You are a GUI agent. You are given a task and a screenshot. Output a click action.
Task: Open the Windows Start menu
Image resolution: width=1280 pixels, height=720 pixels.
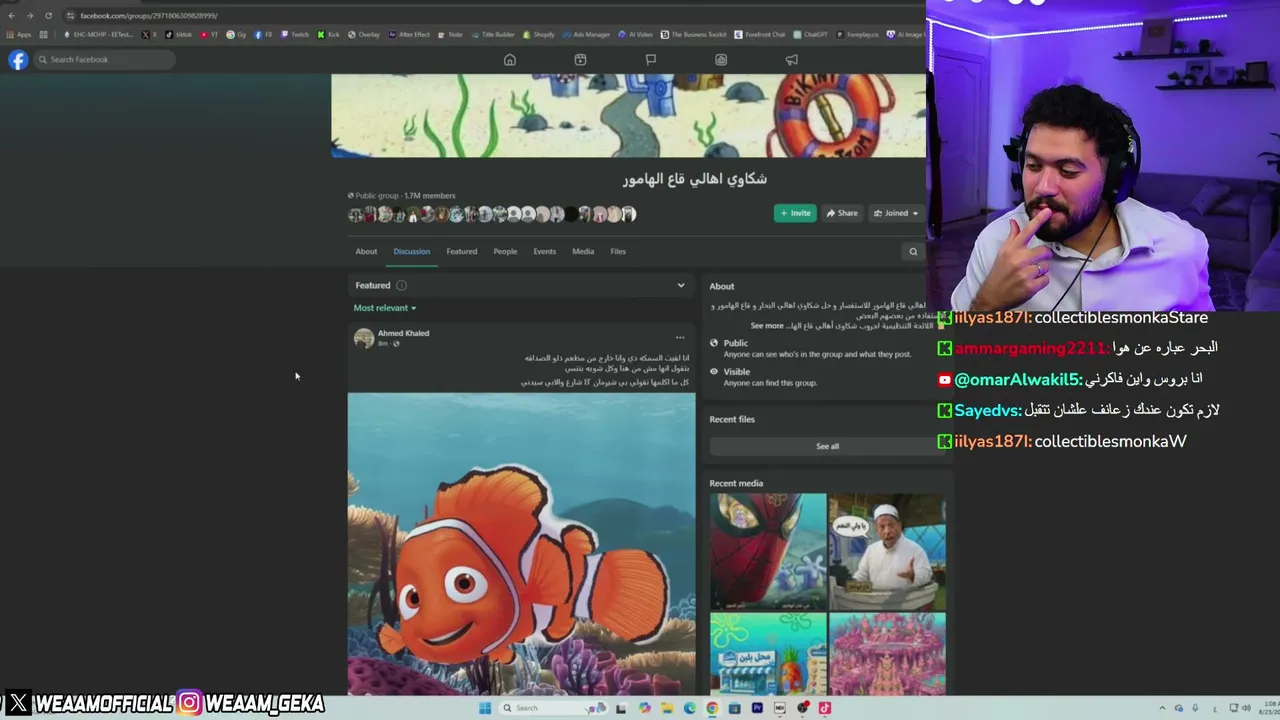pos(485,708)
